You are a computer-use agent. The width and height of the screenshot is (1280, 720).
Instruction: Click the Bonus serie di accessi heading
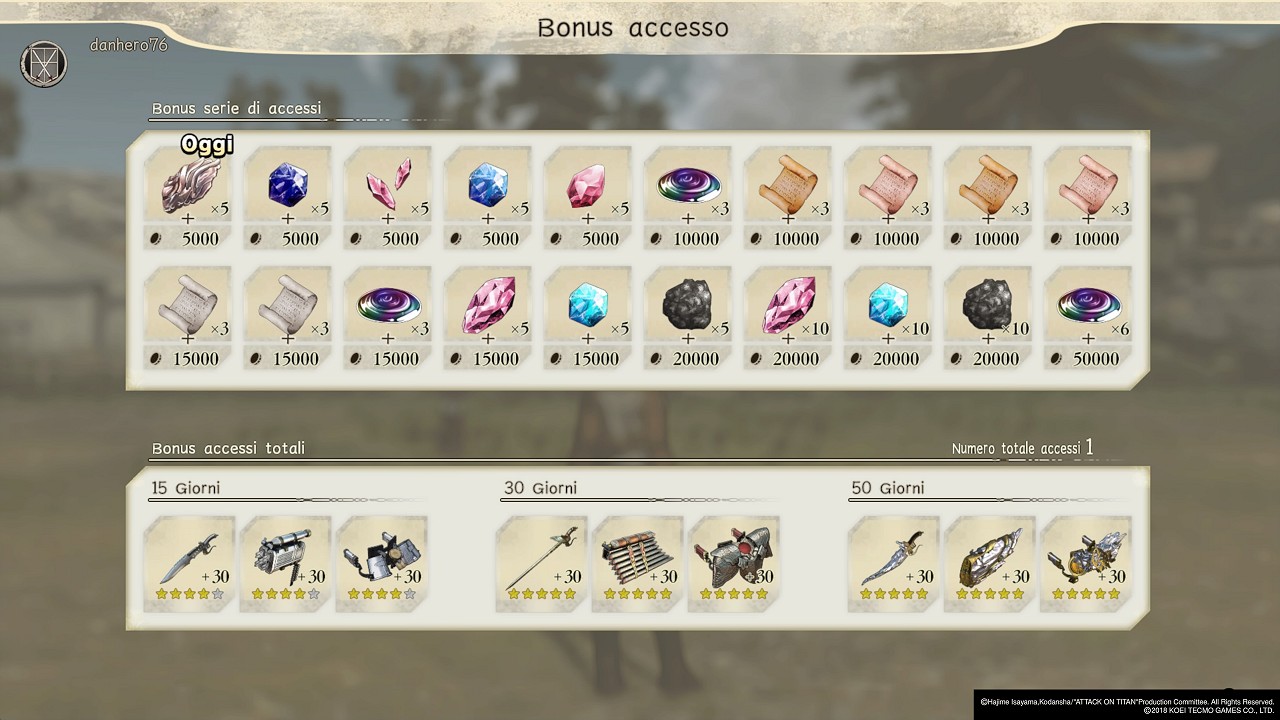click(236, 108)
